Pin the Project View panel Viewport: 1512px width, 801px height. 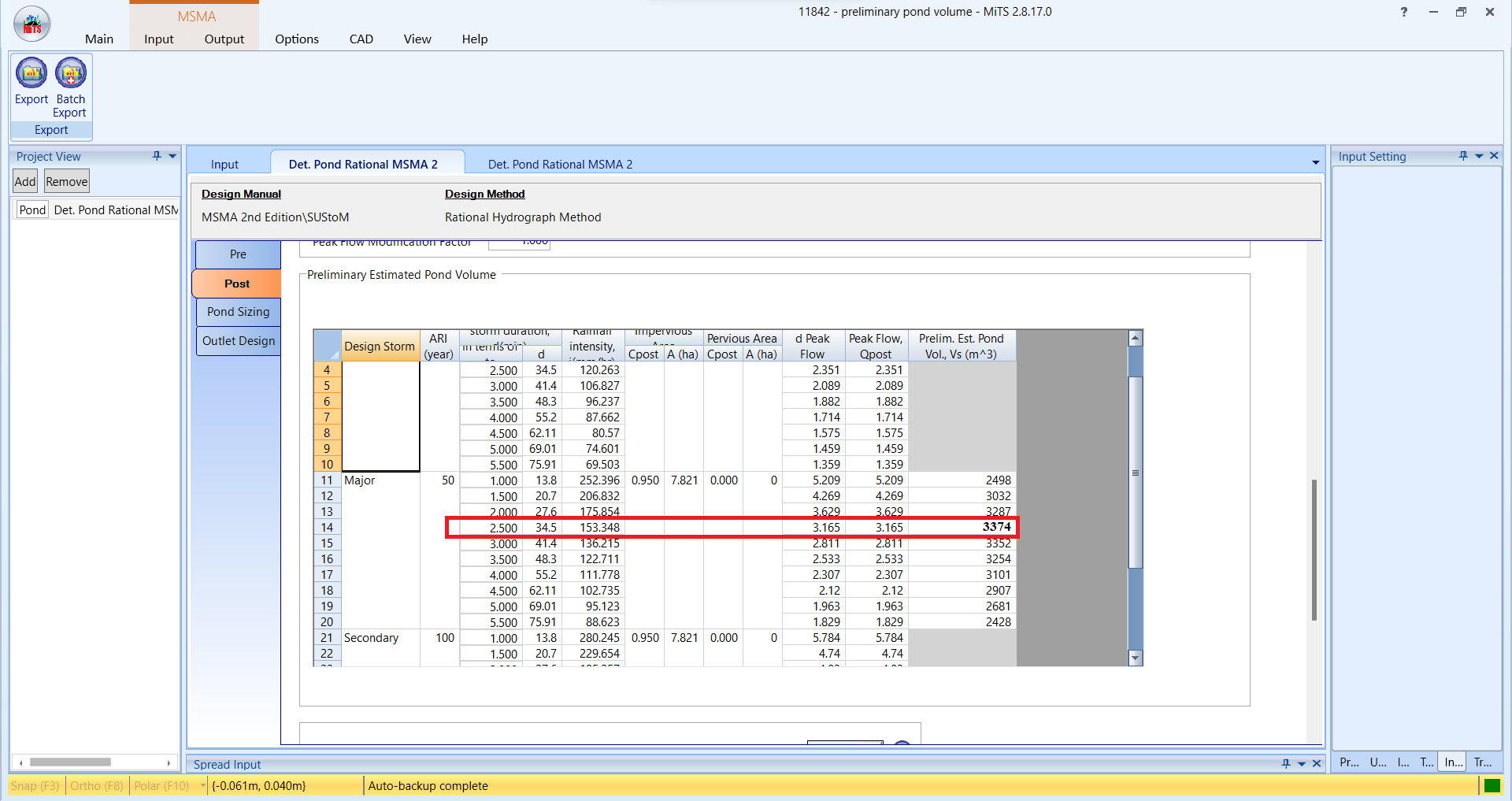[157, 156]
